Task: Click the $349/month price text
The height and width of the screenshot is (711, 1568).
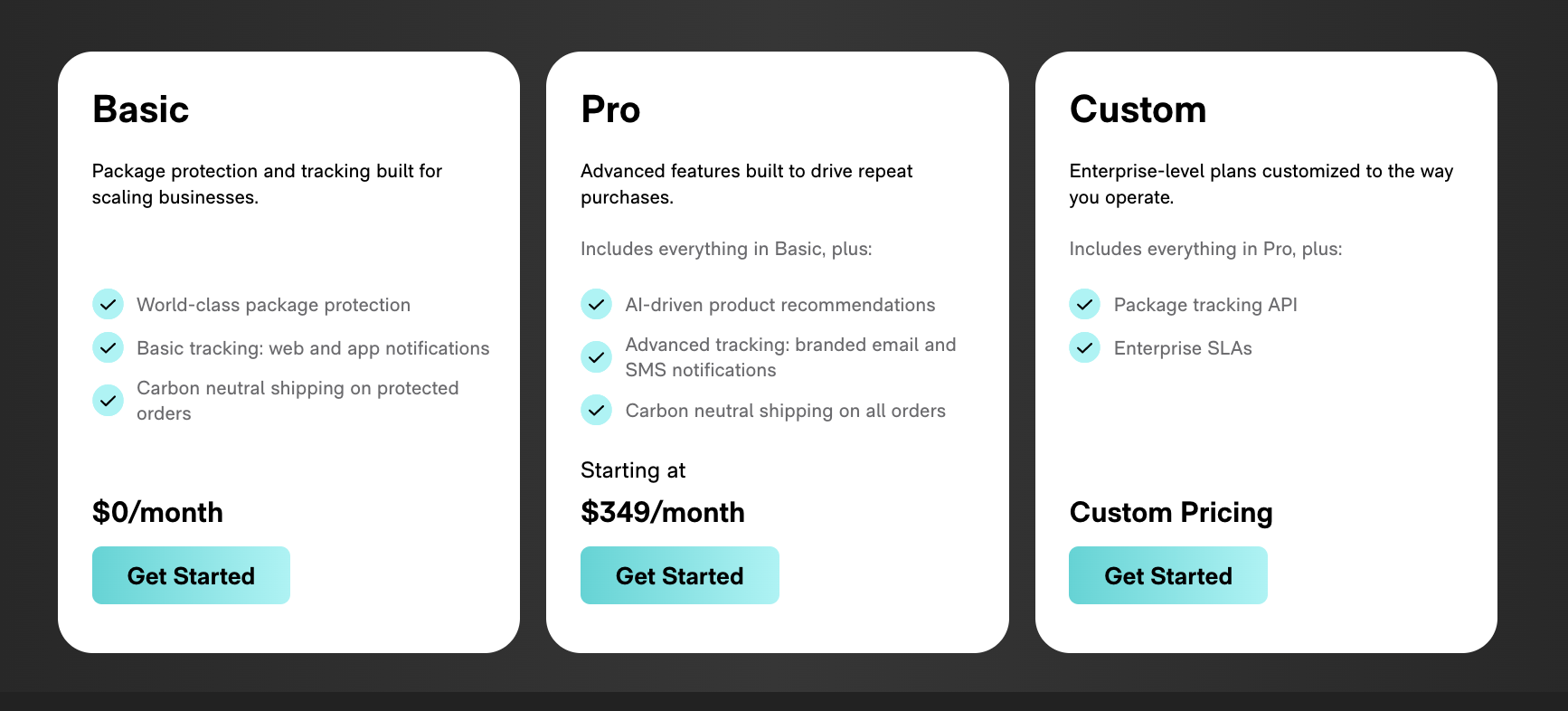Action: pos(663,512)
